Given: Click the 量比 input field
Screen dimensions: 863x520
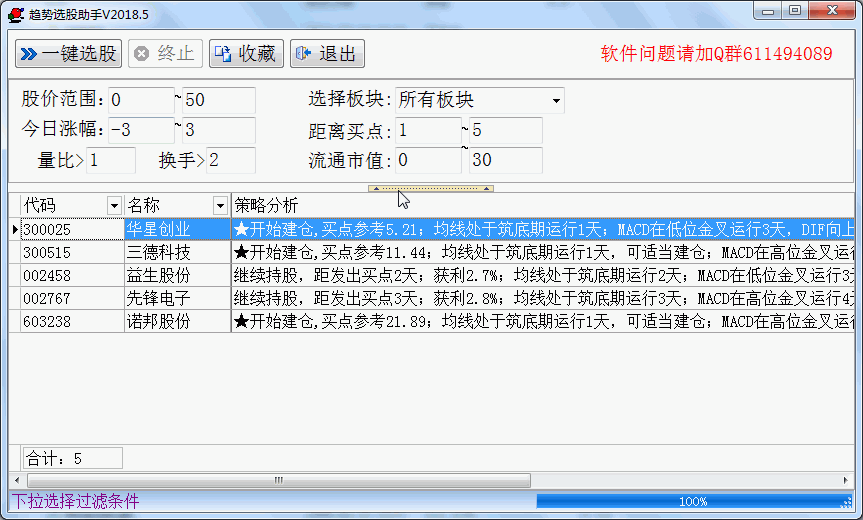Looking at the screenshot, I should [x=111, y=160].
